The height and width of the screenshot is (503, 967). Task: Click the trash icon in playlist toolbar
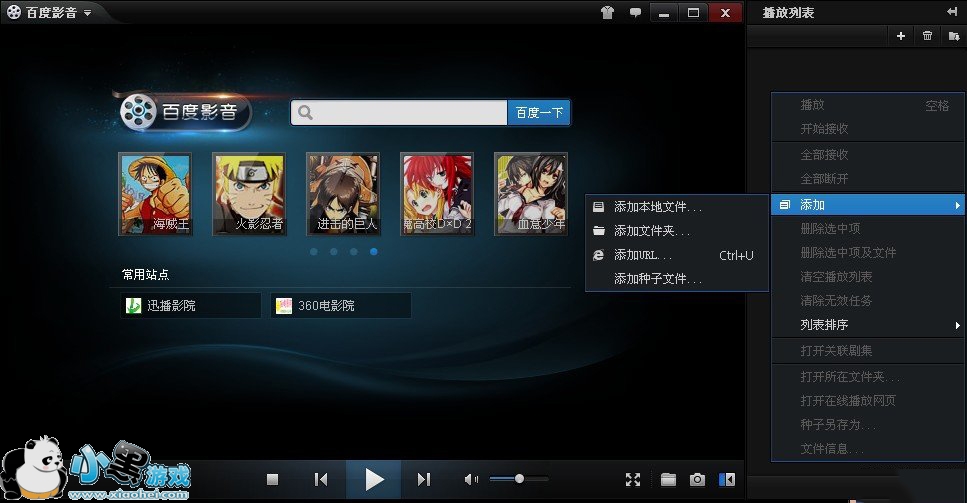pyautogui.click(x=928, y=36)
